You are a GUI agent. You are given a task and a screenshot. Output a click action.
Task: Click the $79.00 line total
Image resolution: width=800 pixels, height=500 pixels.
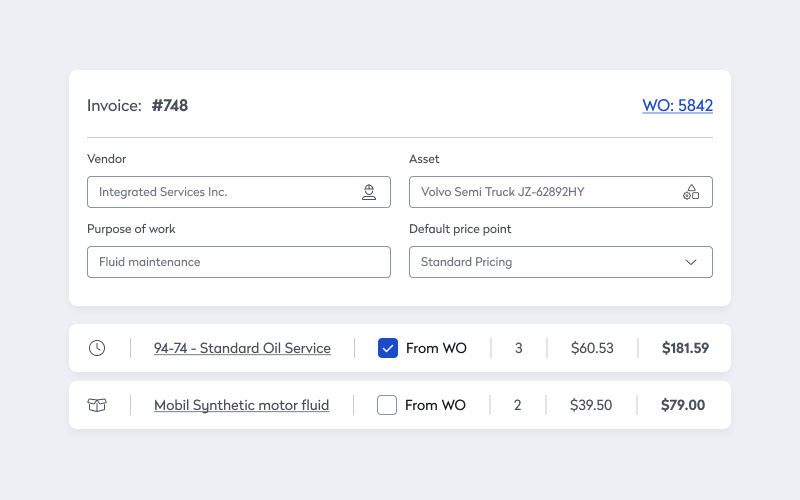pyautogui.click(x=683, y=405)
